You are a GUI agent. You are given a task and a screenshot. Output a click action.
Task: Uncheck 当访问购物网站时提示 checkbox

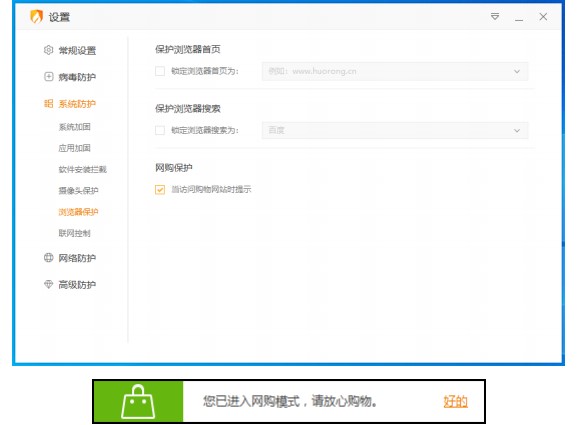[x=160, y=189]
